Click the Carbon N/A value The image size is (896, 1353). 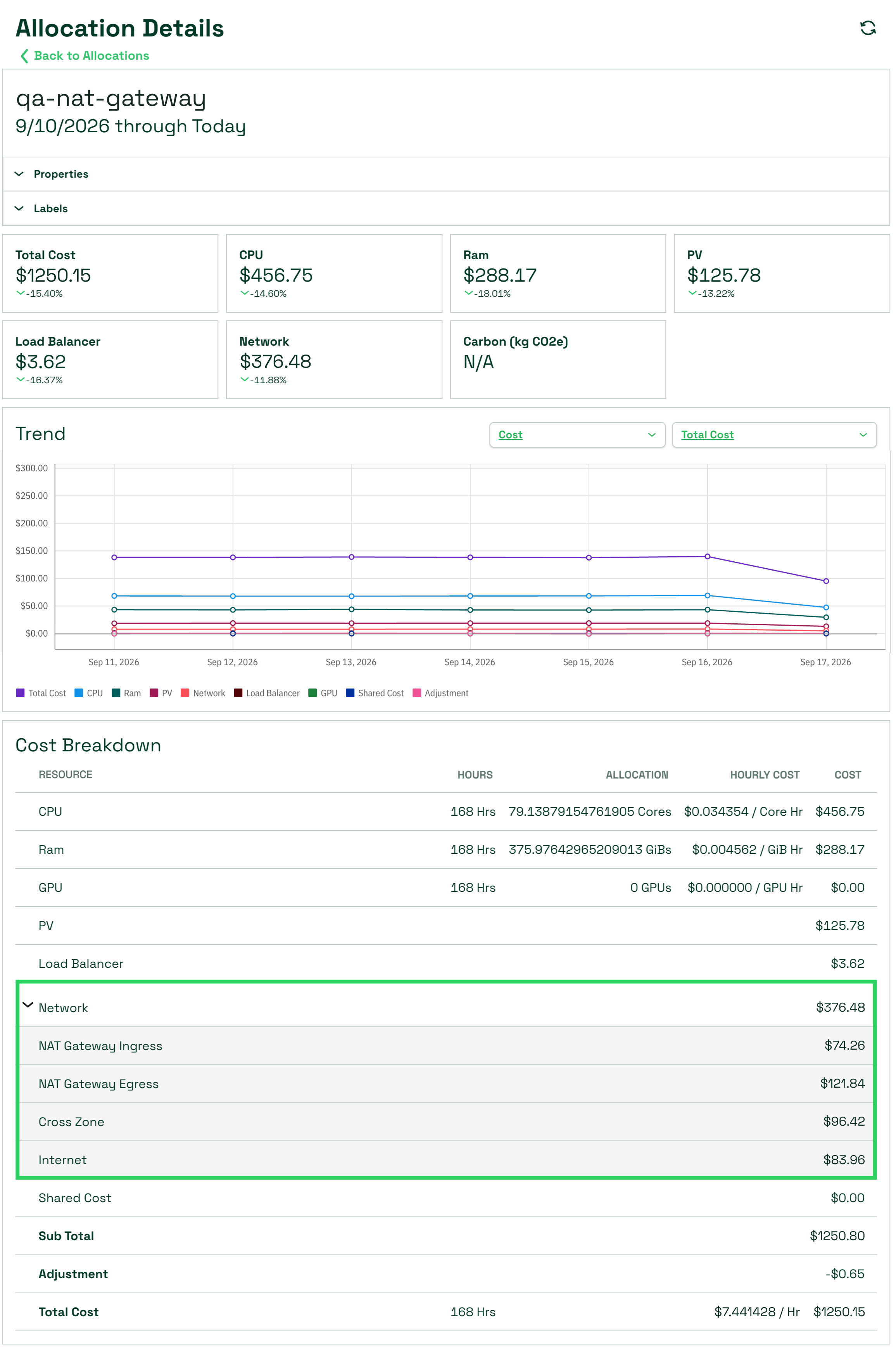[x=478, y=362]
